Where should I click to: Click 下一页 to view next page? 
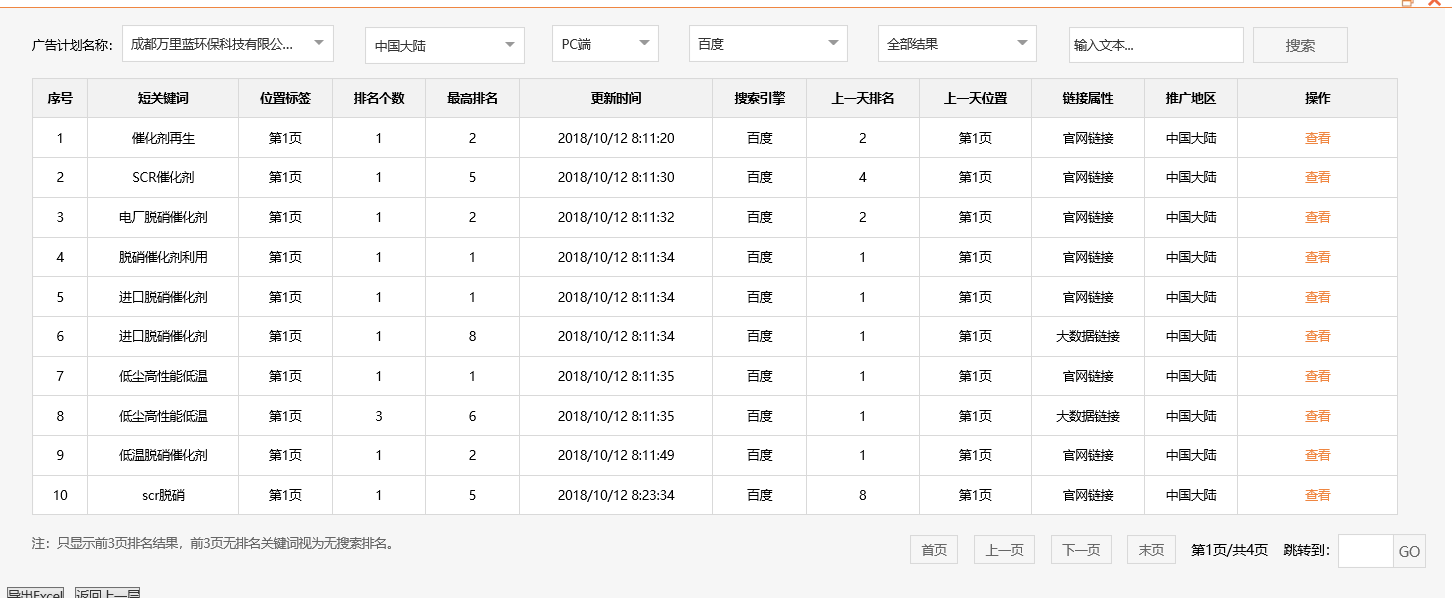pyautogui.click(x=1080, y=549)
